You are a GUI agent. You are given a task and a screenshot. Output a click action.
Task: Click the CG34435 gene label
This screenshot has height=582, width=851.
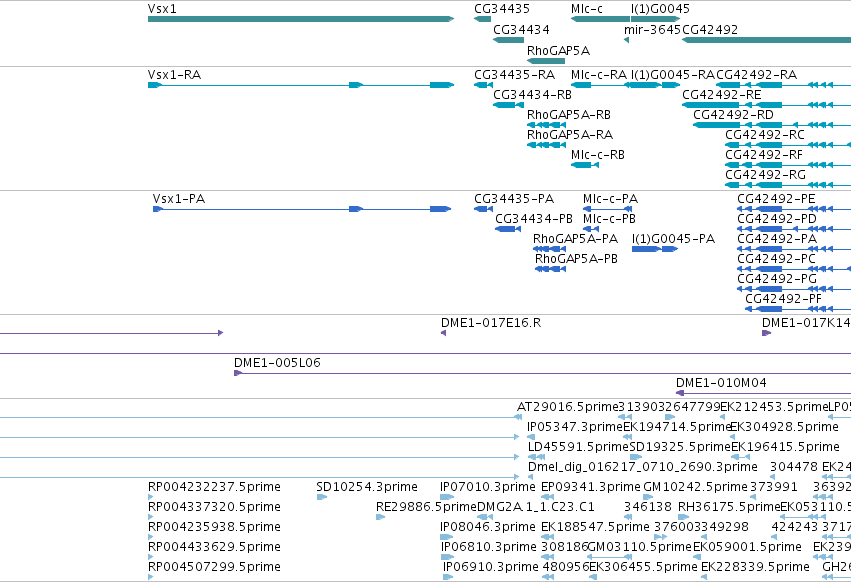(501, 9)
